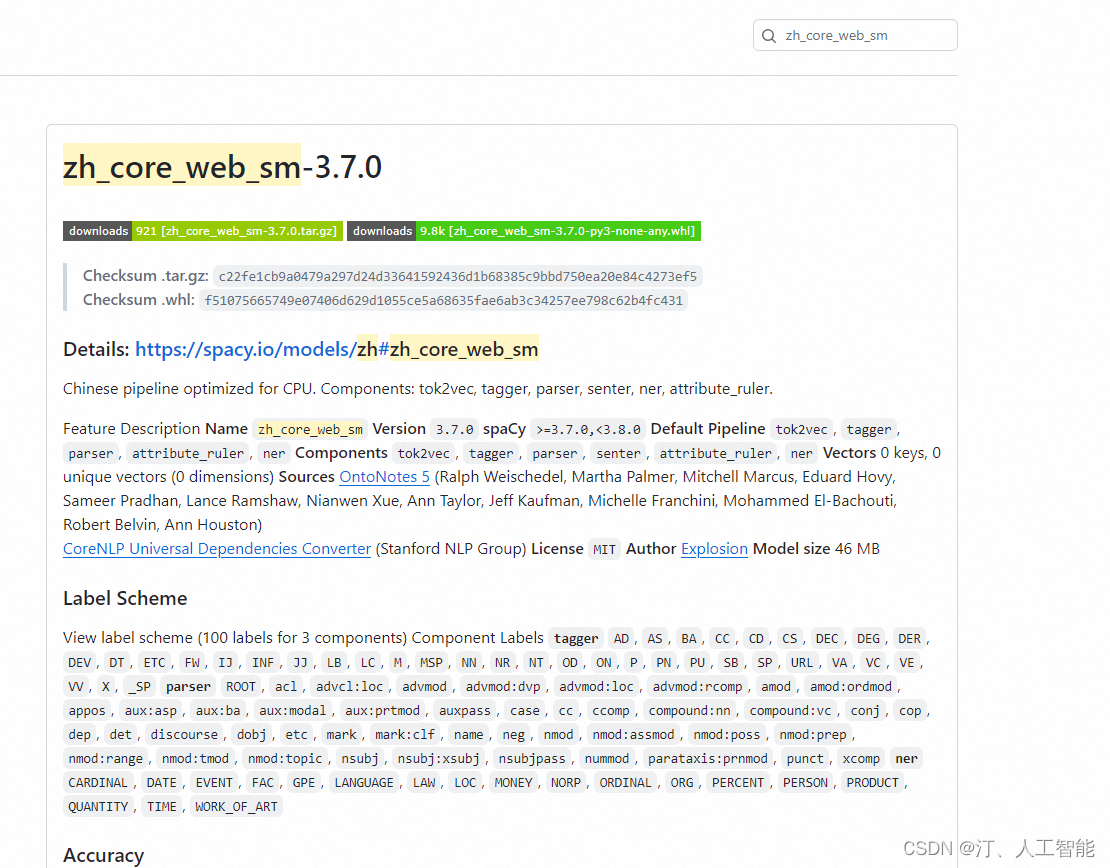Screen dimensions: 1110x868
Task: Open the py3-none-any.whl downloads badge
Action: 524,231
